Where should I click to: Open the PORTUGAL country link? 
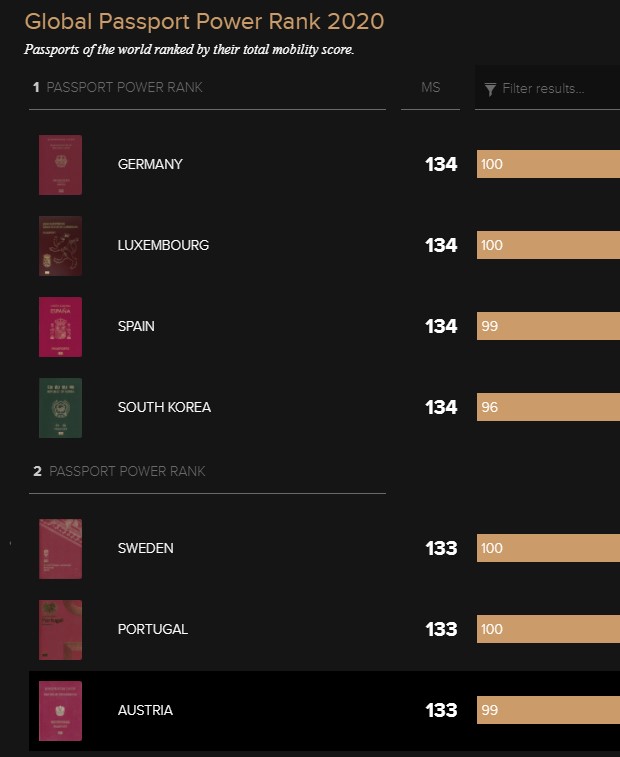tap(153, 629)
